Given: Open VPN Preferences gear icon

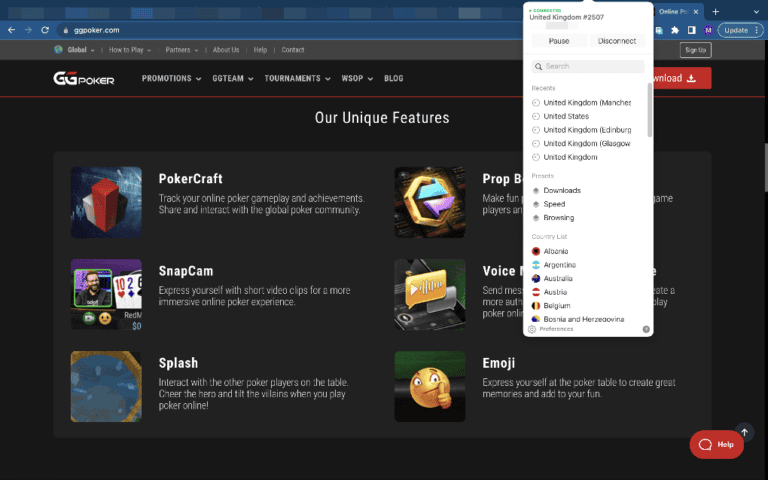Looking at the screenshot, I should 532,329.
